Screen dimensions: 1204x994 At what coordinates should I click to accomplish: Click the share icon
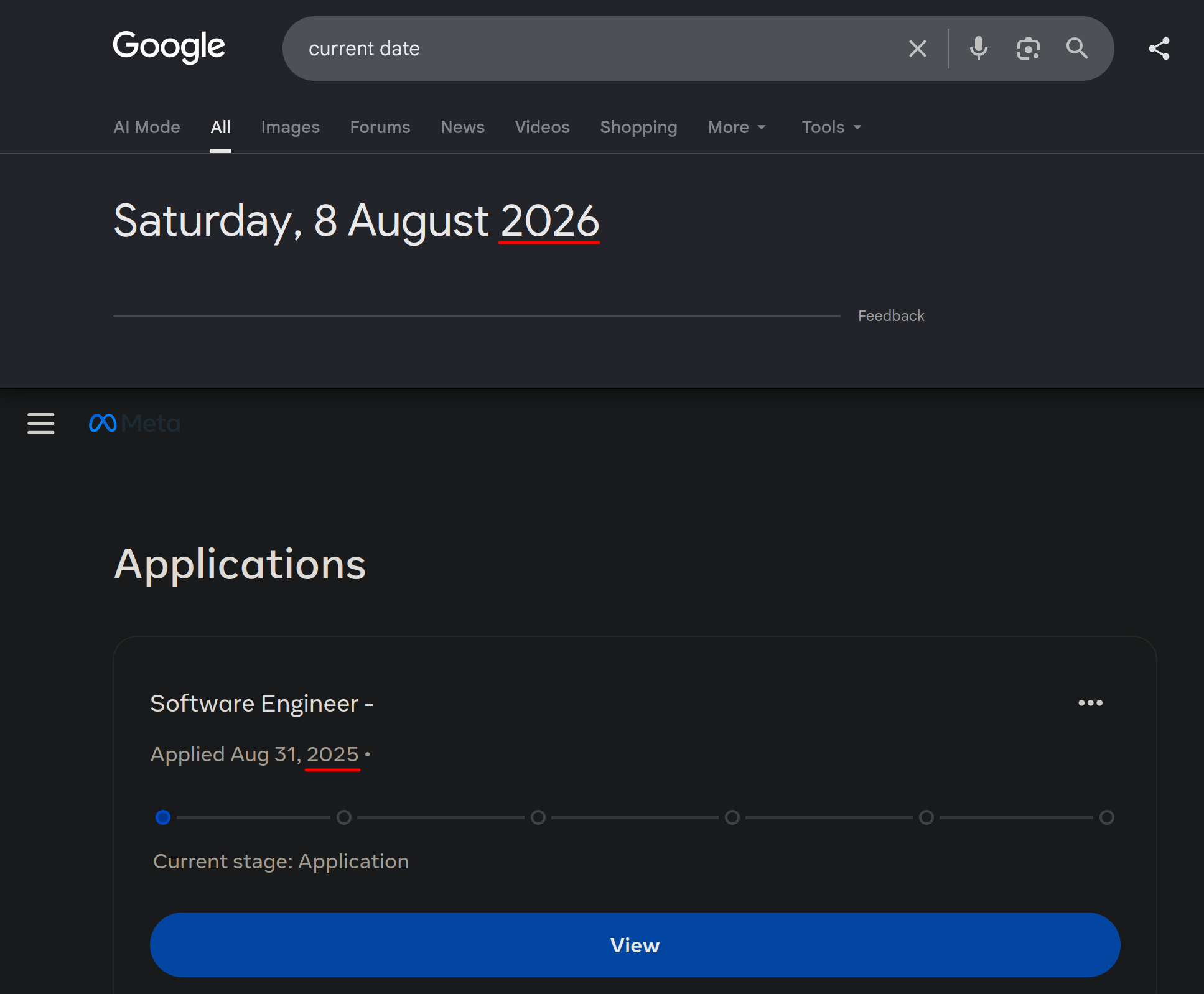click(x=1159, y=49)
